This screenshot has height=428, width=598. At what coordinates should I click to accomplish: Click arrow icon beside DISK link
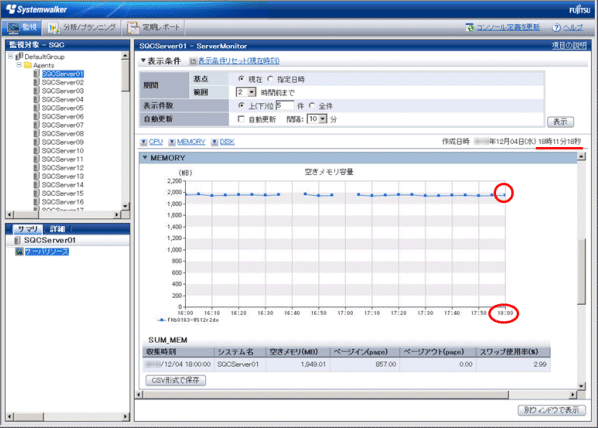215,142
